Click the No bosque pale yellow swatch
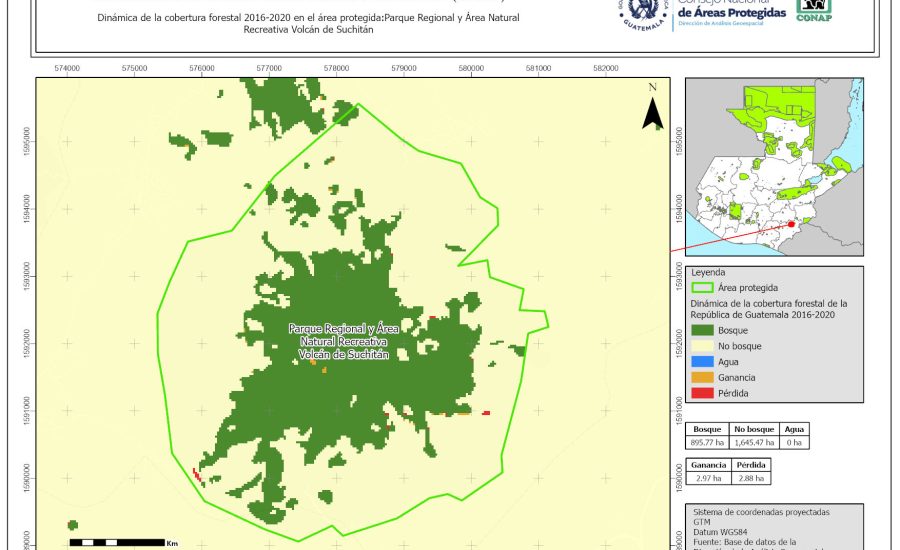The height and width of the screenshot is (550, 900). (704, 346)
